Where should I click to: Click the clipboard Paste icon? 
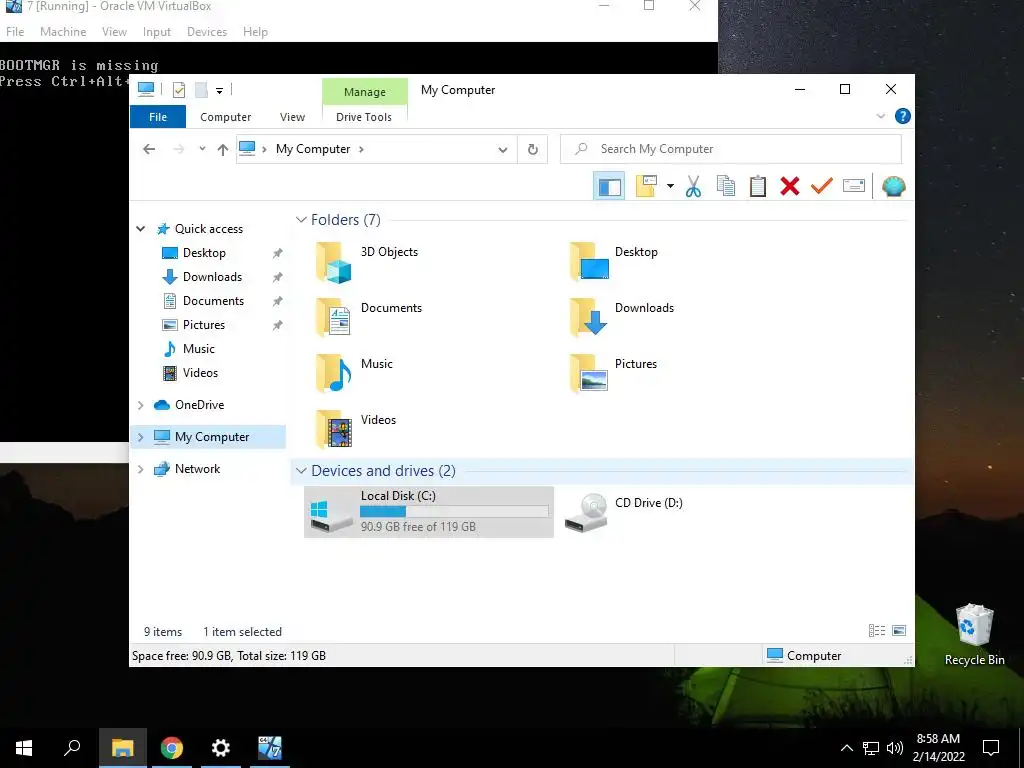[x=758, y=186]
